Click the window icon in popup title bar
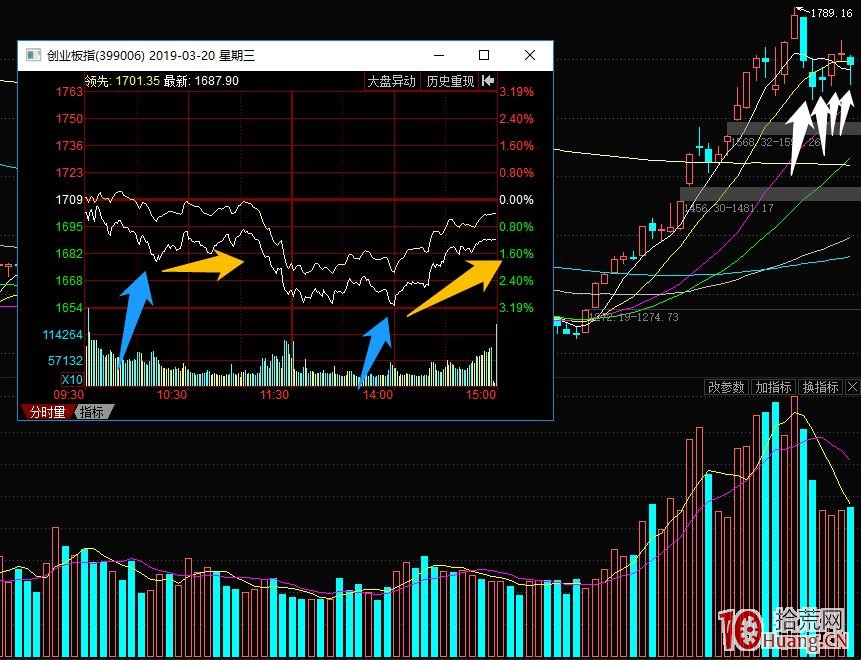The width and height of the screenshot is (861, 660). (x=33, y=56)
